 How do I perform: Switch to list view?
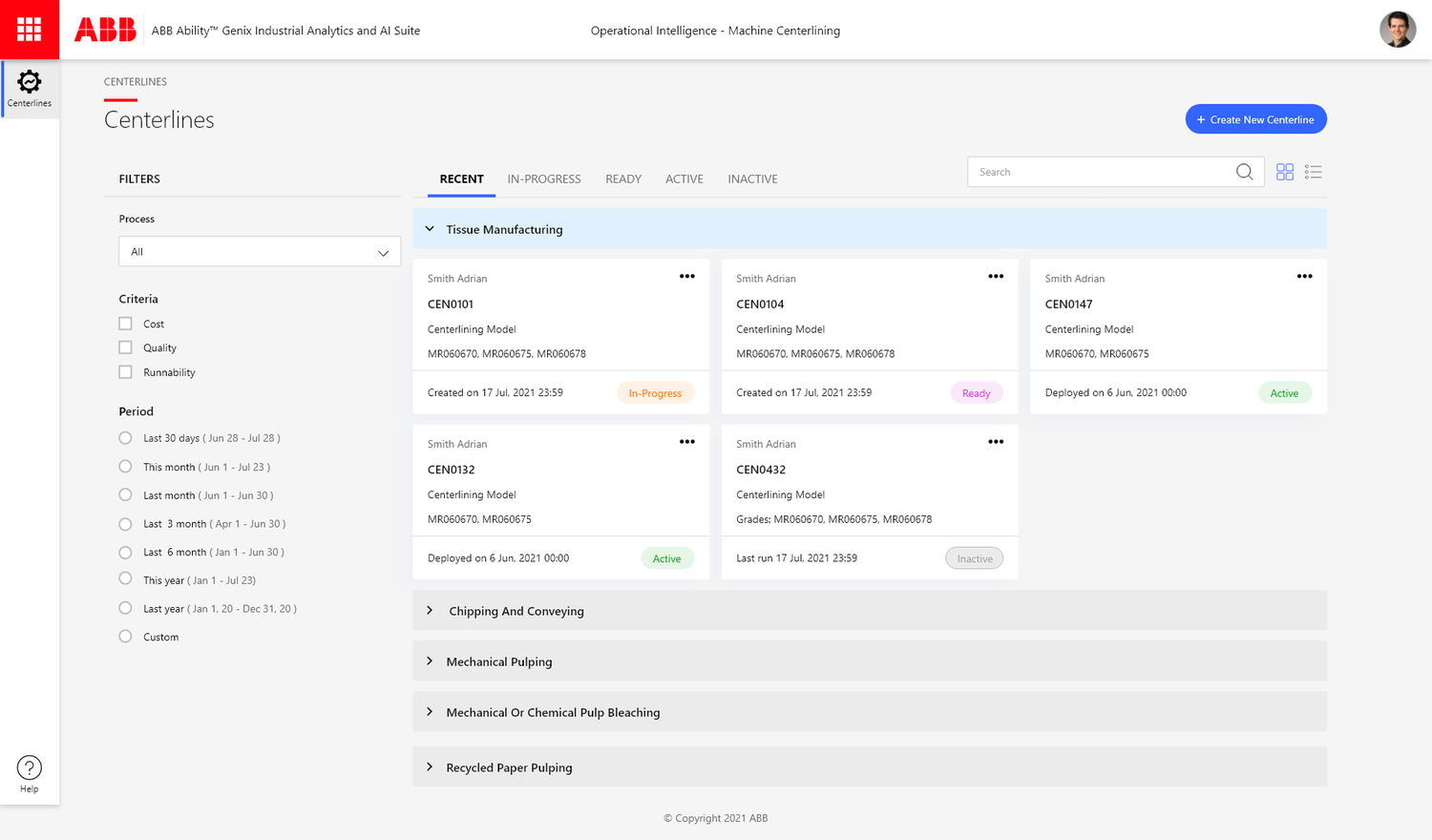(x=1314, y=172)
